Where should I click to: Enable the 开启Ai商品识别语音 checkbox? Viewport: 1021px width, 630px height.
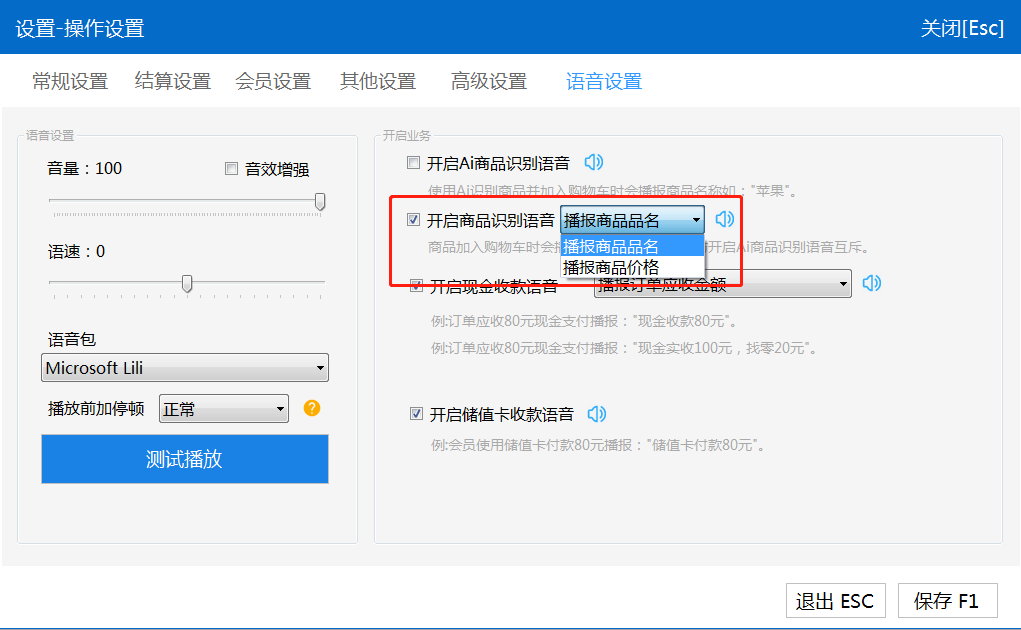click(x=414, y=163)
